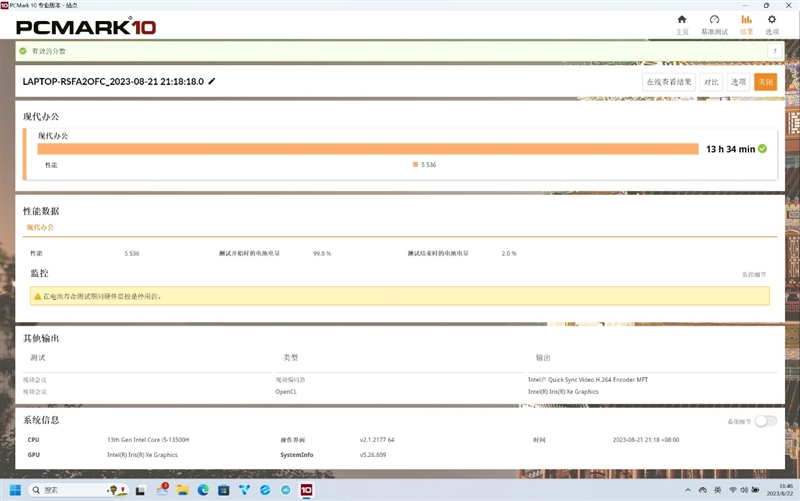Open Task View from the taskbar

point(140,490)
